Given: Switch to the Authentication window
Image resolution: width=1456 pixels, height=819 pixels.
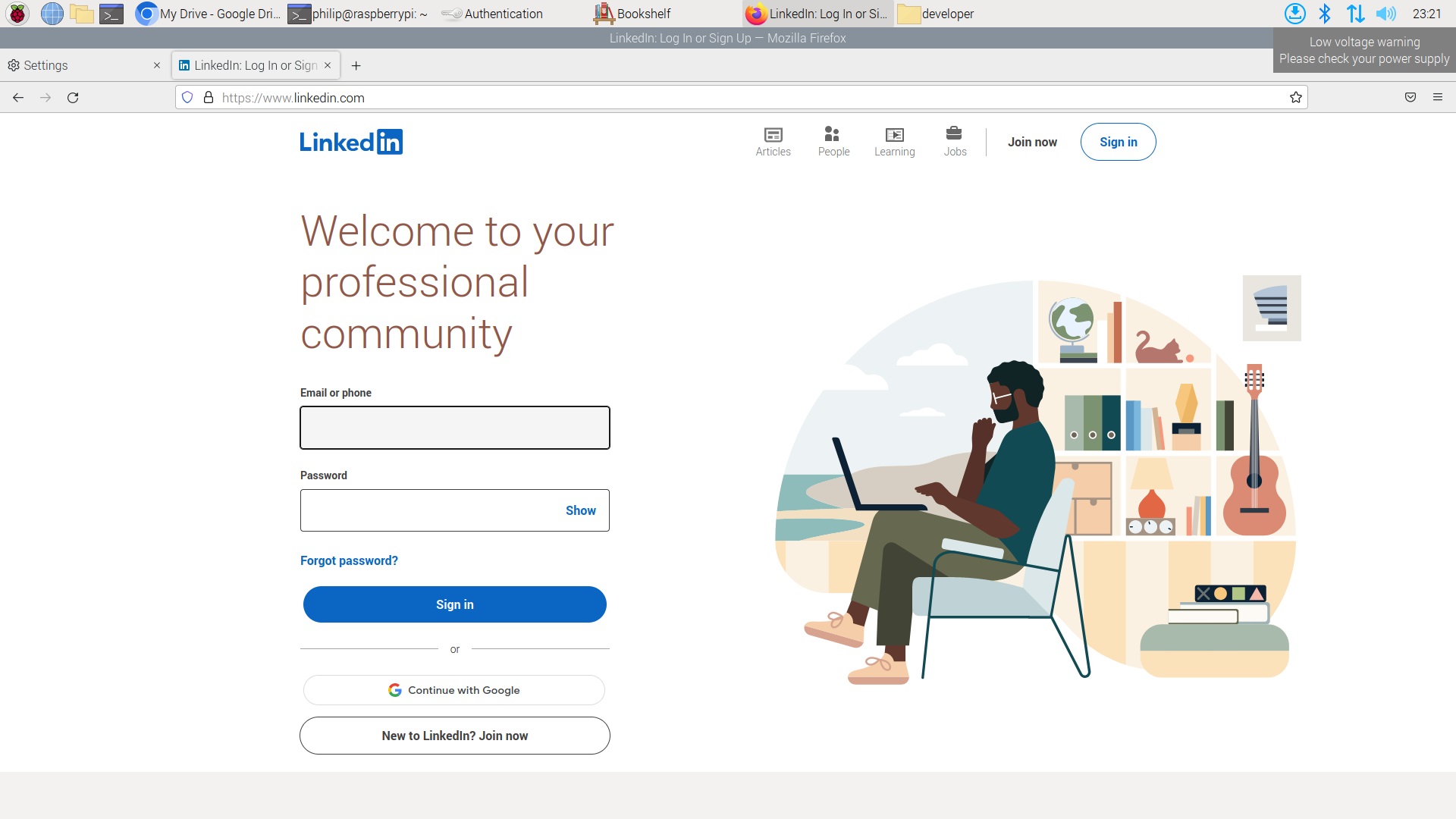Looking at the screenshot, I should 493,14.
